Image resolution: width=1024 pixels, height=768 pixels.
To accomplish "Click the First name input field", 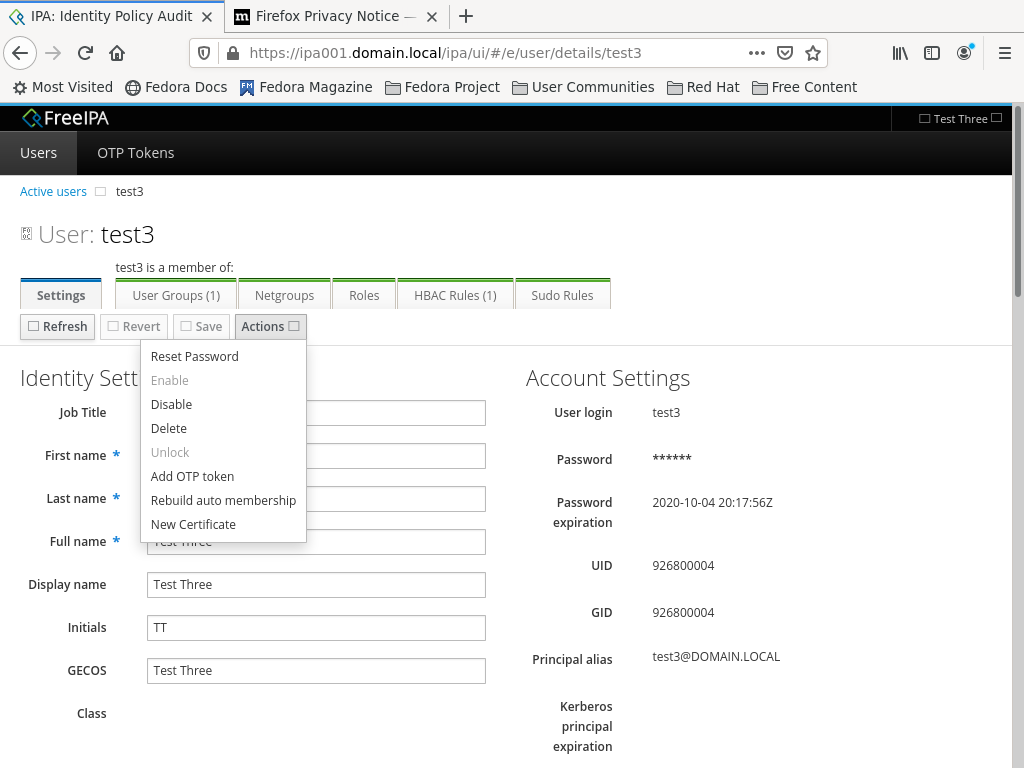I will pos(396,456).
